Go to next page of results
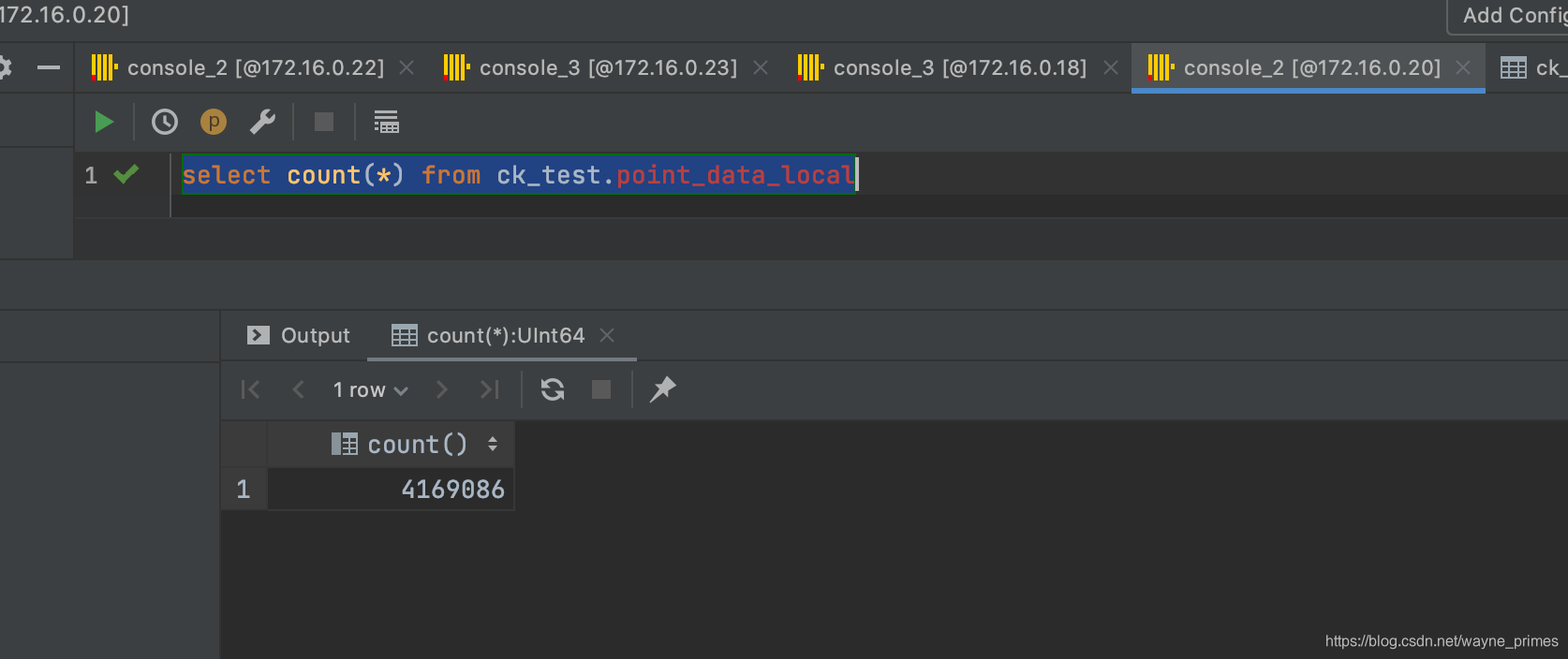 click(x=442, y=389)
